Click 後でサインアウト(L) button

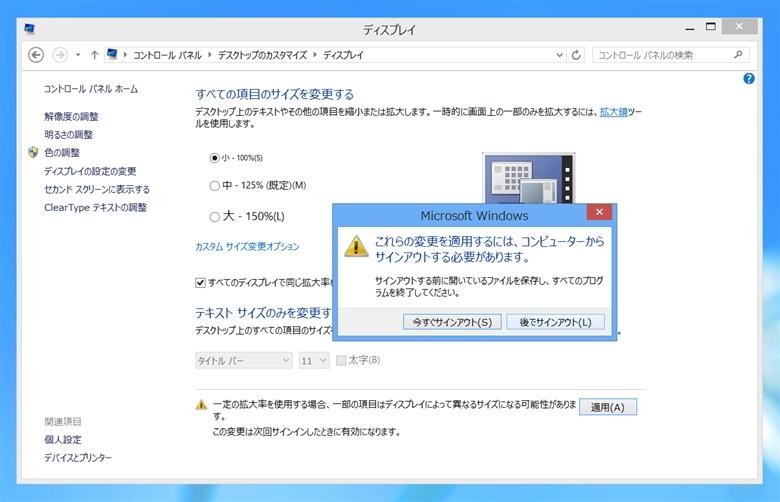click(556, 322)
